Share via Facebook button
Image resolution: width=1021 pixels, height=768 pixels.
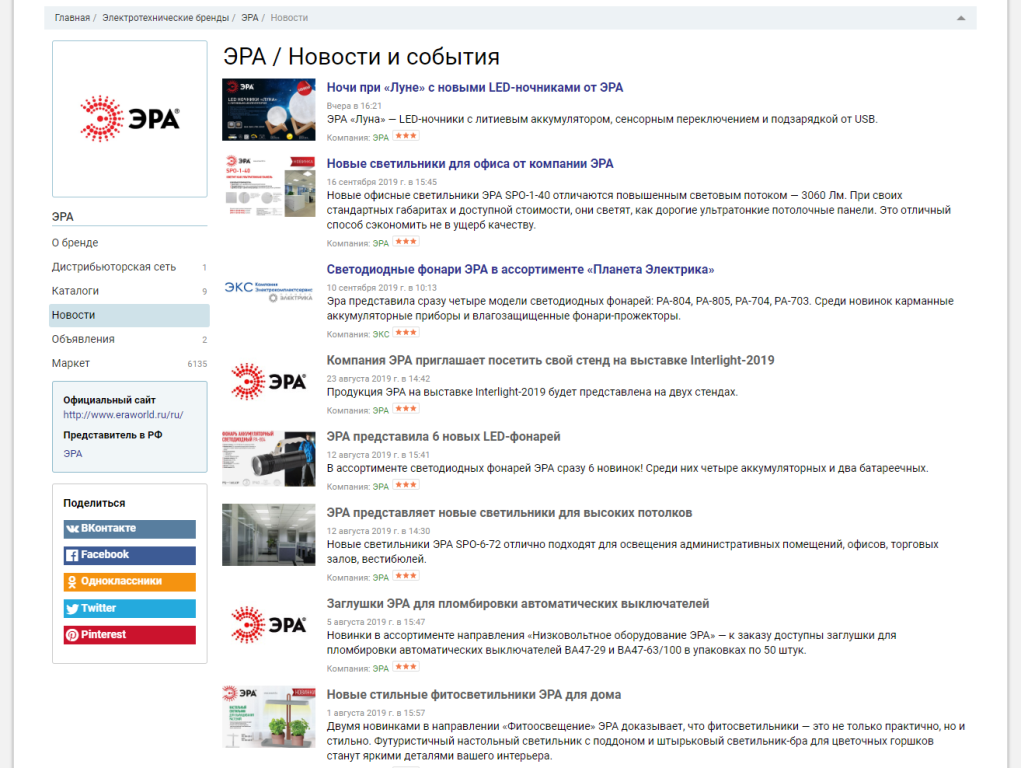pos(130,555)
